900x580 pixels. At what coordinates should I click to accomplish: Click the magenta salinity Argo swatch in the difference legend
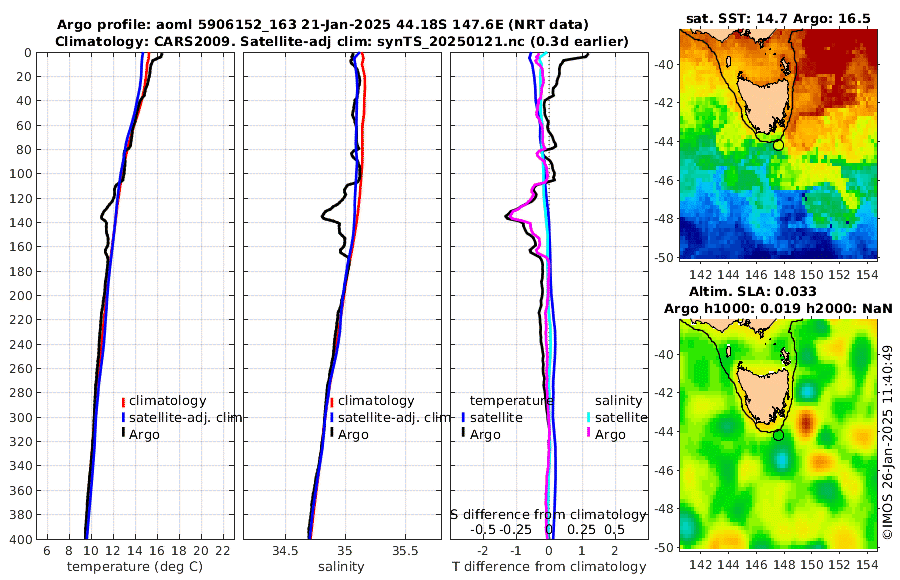click(589, 434)
